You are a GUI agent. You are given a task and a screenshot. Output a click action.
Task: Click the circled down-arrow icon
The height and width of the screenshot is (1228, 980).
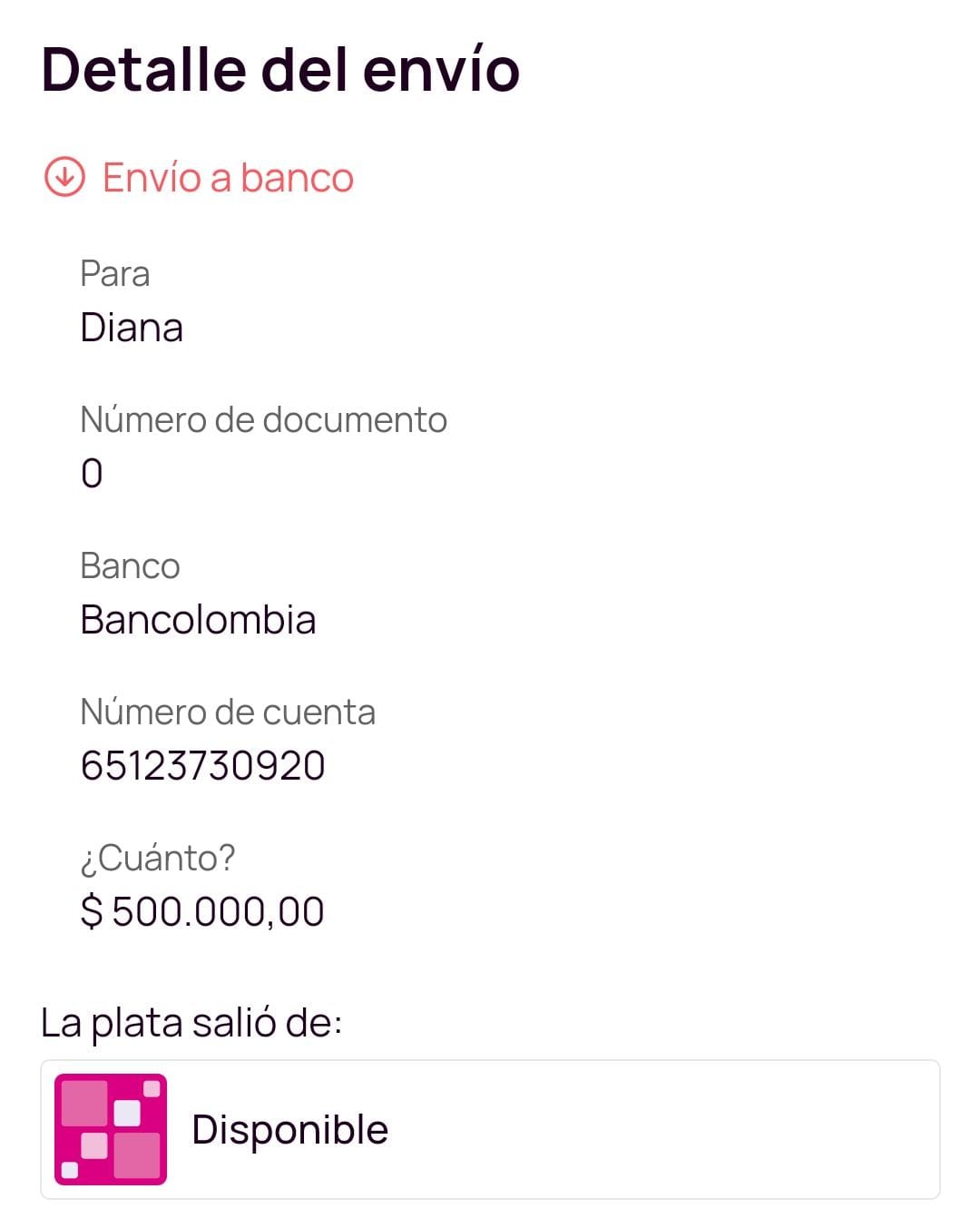(64, 177)
